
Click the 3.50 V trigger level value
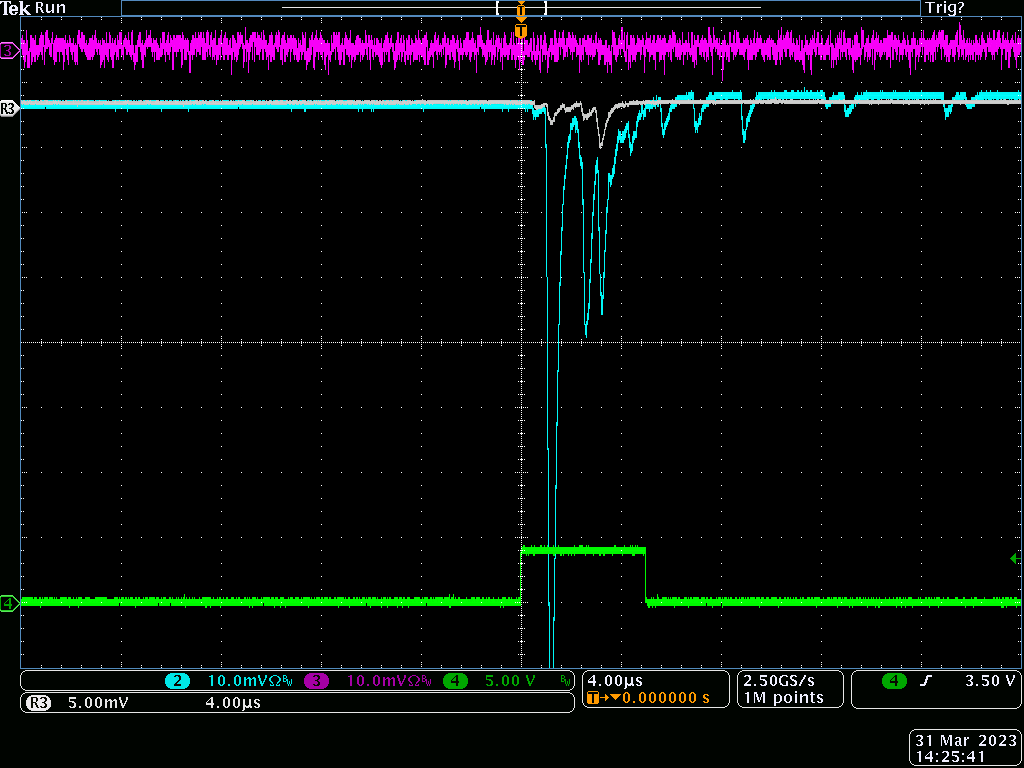pyautogui.click(x=989, y=681)
